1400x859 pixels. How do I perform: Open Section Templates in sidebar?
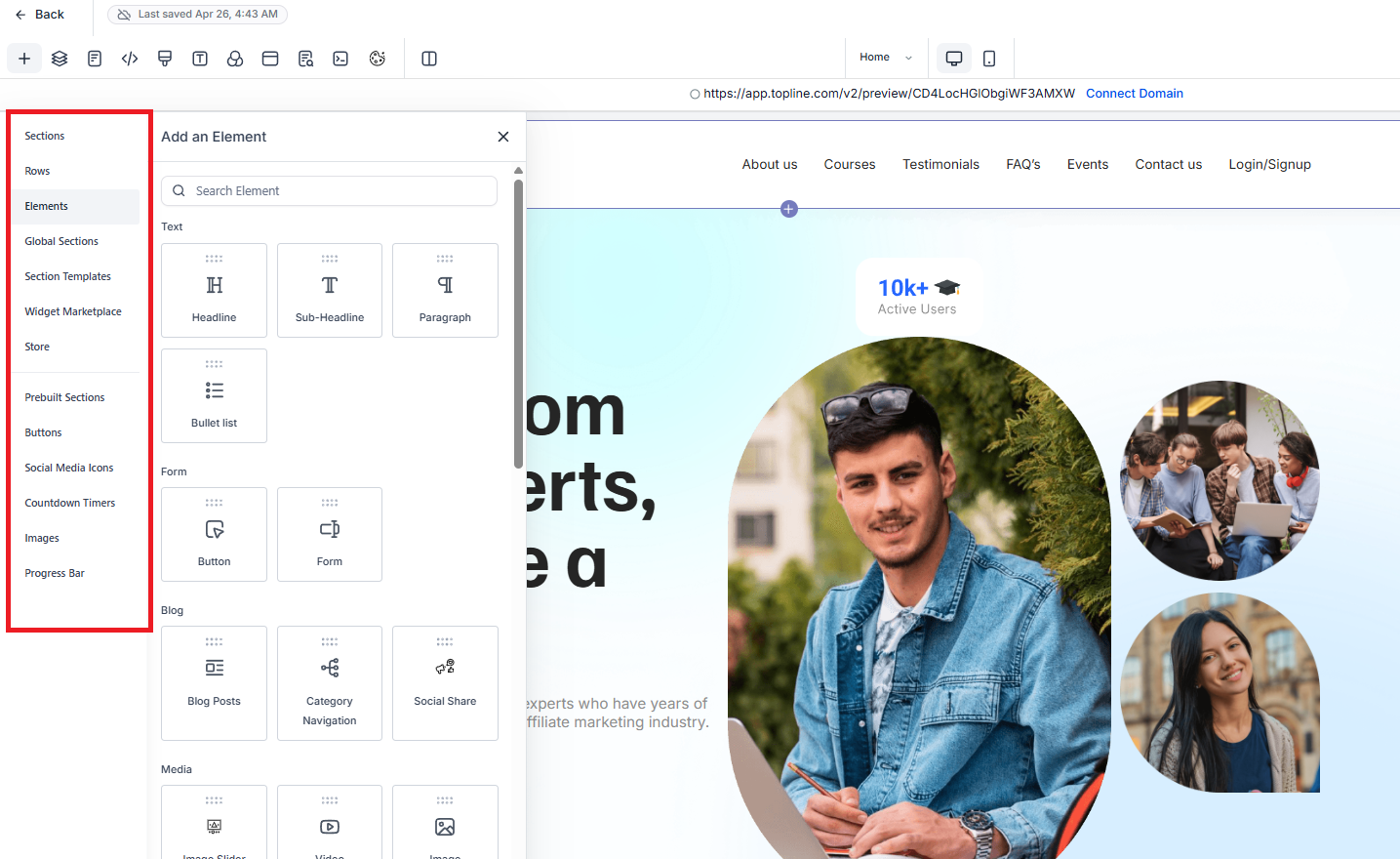[67, 276]
